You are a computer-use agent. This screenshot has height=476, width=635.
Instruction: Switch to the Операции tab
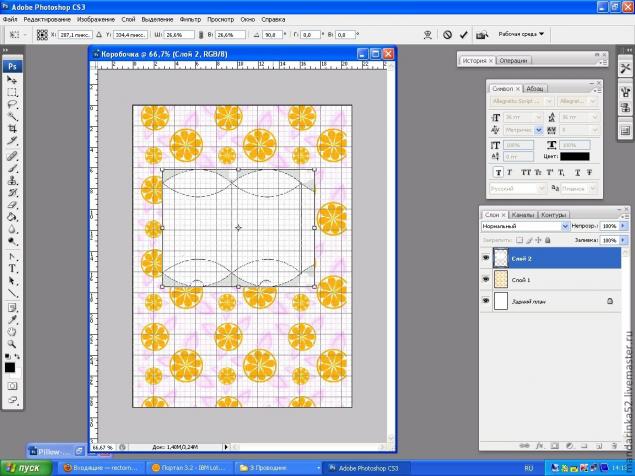coord(513,60)
